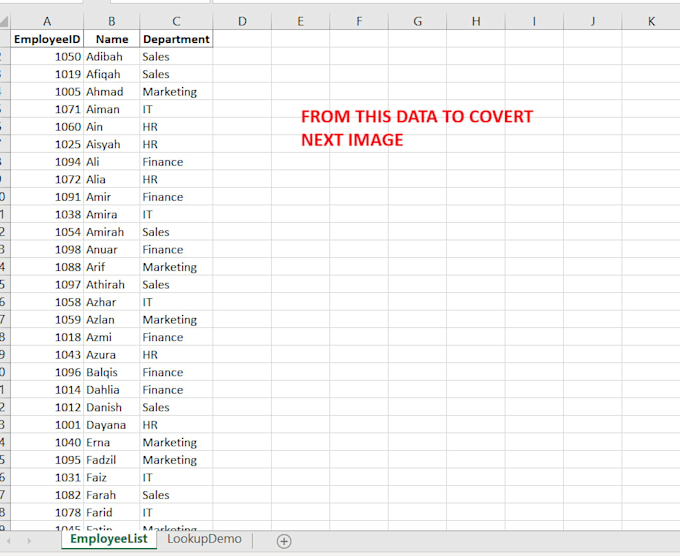Select cell with ID 1091
This screenshot has width=680, height=556.
[x=47, y=197]
